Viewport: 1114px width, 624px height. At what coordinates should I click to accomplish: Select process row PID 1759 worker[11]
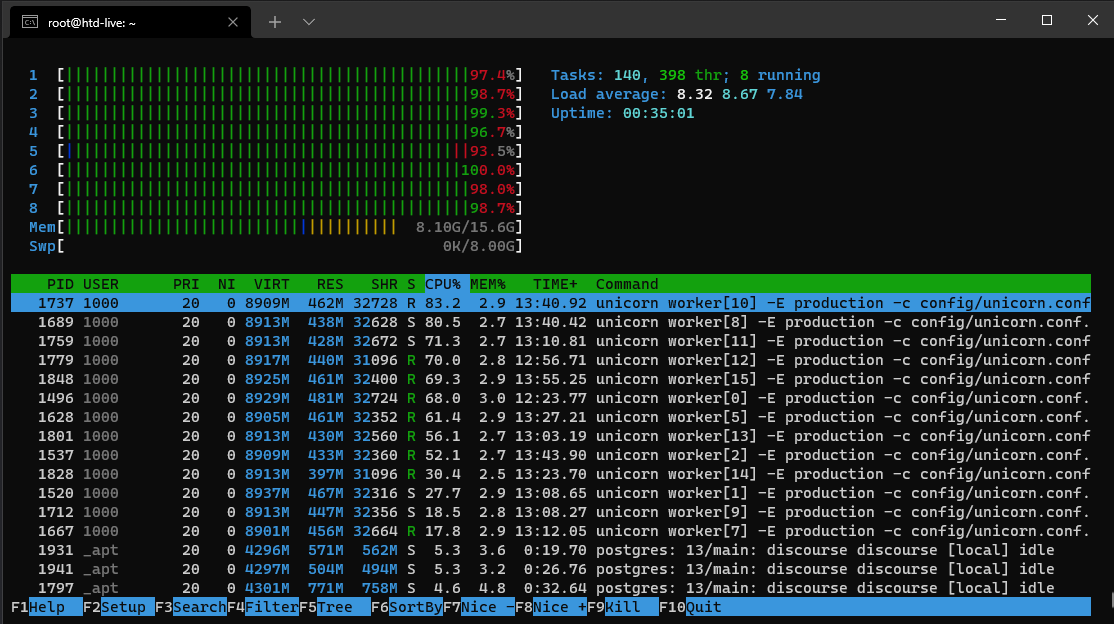pos(551,342)
